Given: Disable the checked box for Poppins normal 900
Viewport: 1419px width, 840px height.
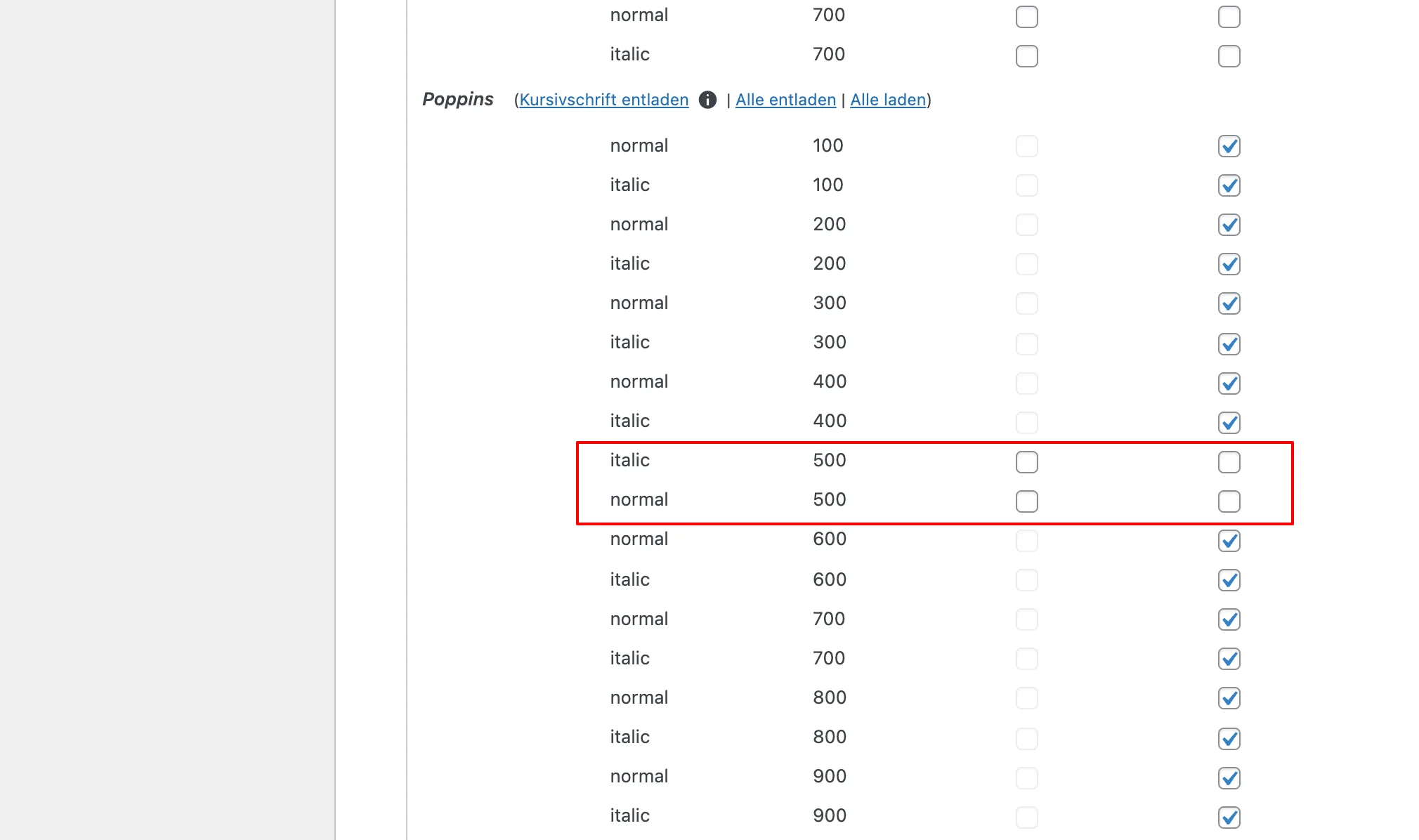Looking at the screenshot, I should click(x=1229, y=778).
